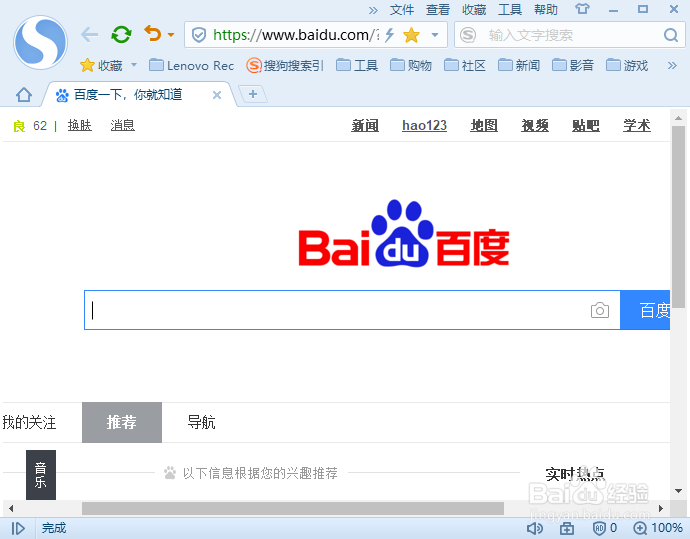This screenshot has height=539, width=690.
Task: Open the 工具 bookmark folder
Action: pyautogui.click(x=357, y=66)
